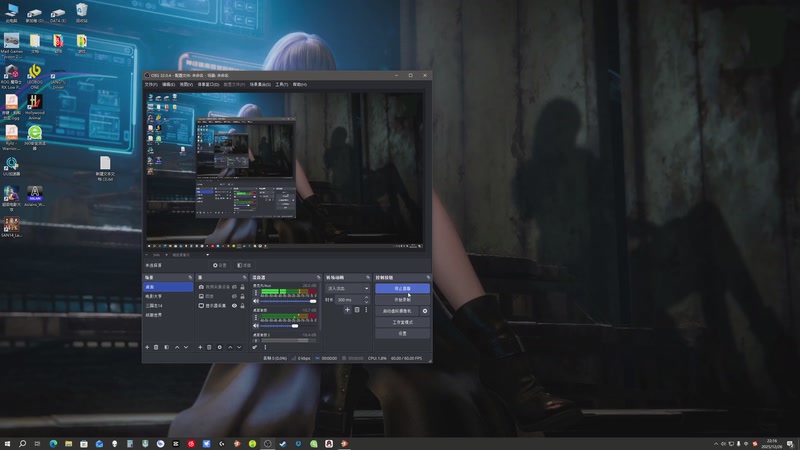Increase transition duration with the up arrow
800x450 pixels.
(366, 297)
